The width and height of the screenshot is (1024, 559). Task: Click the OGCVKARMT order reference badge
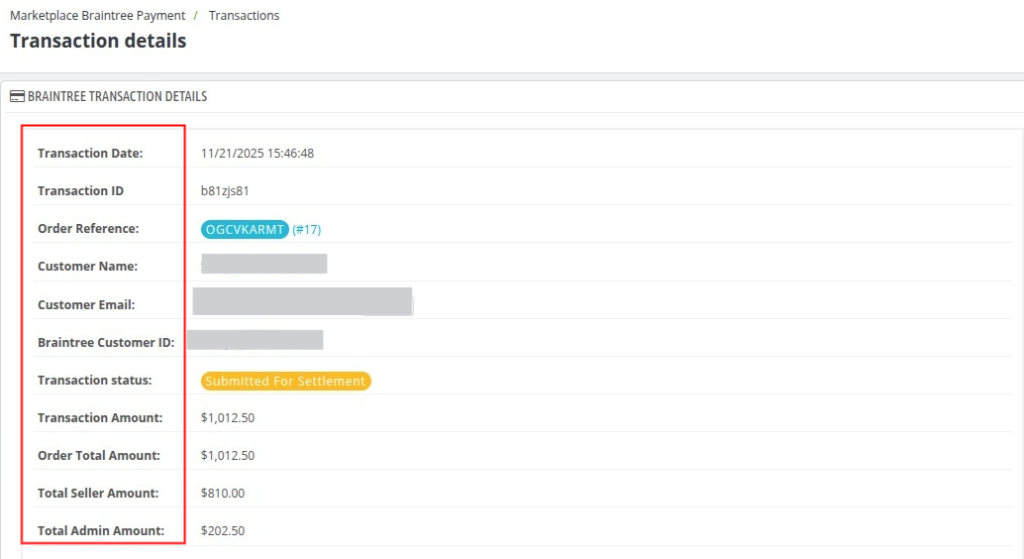[x=244, y=229]
